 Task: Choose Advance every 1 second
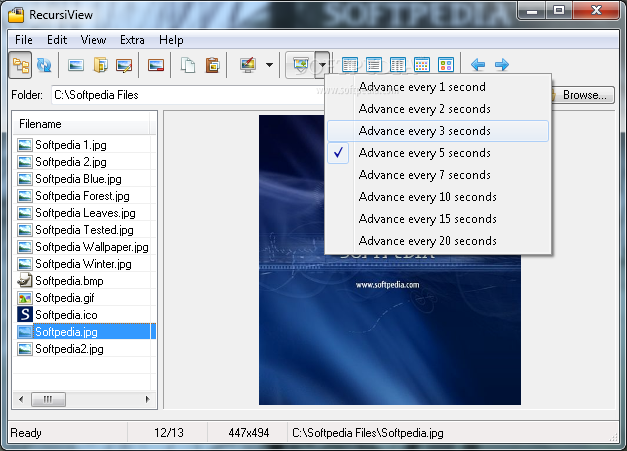click(438, 87)
